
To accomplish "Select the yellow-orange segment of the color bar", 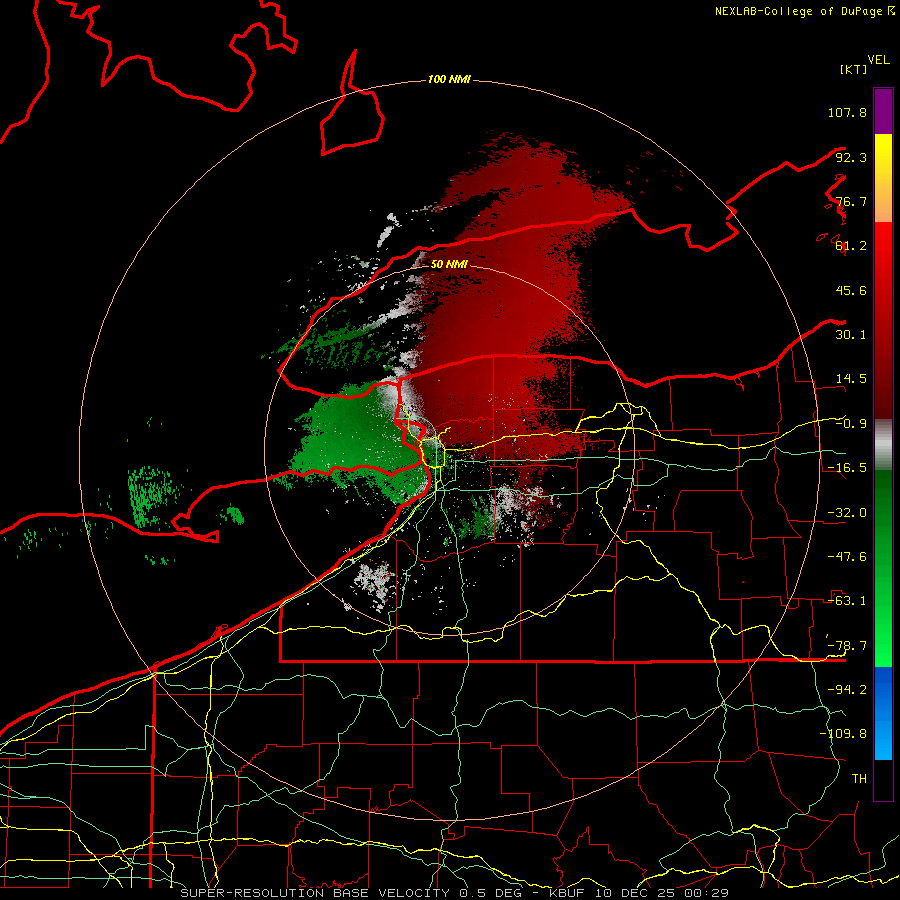I will point(883,178).
